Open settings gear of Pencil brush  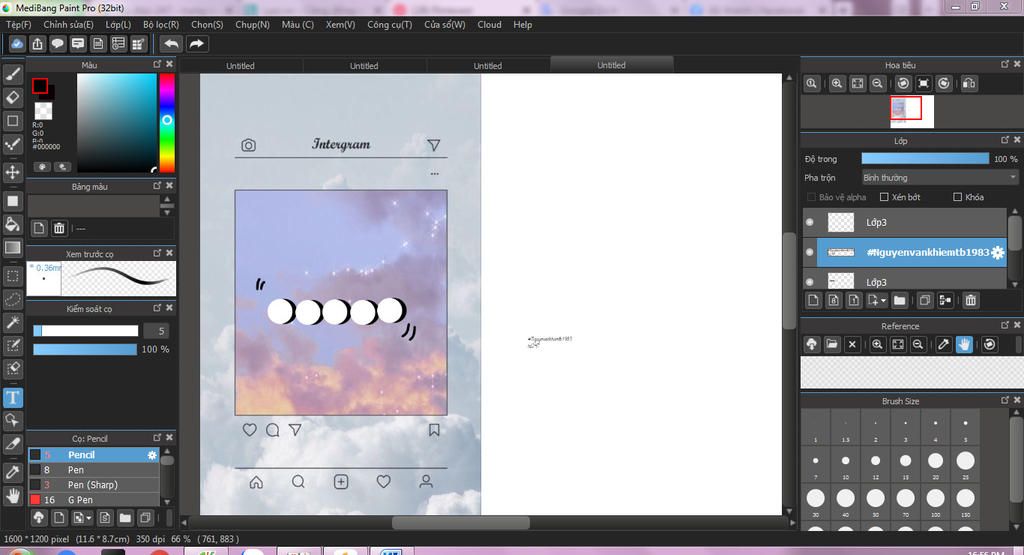click(152, 454)
